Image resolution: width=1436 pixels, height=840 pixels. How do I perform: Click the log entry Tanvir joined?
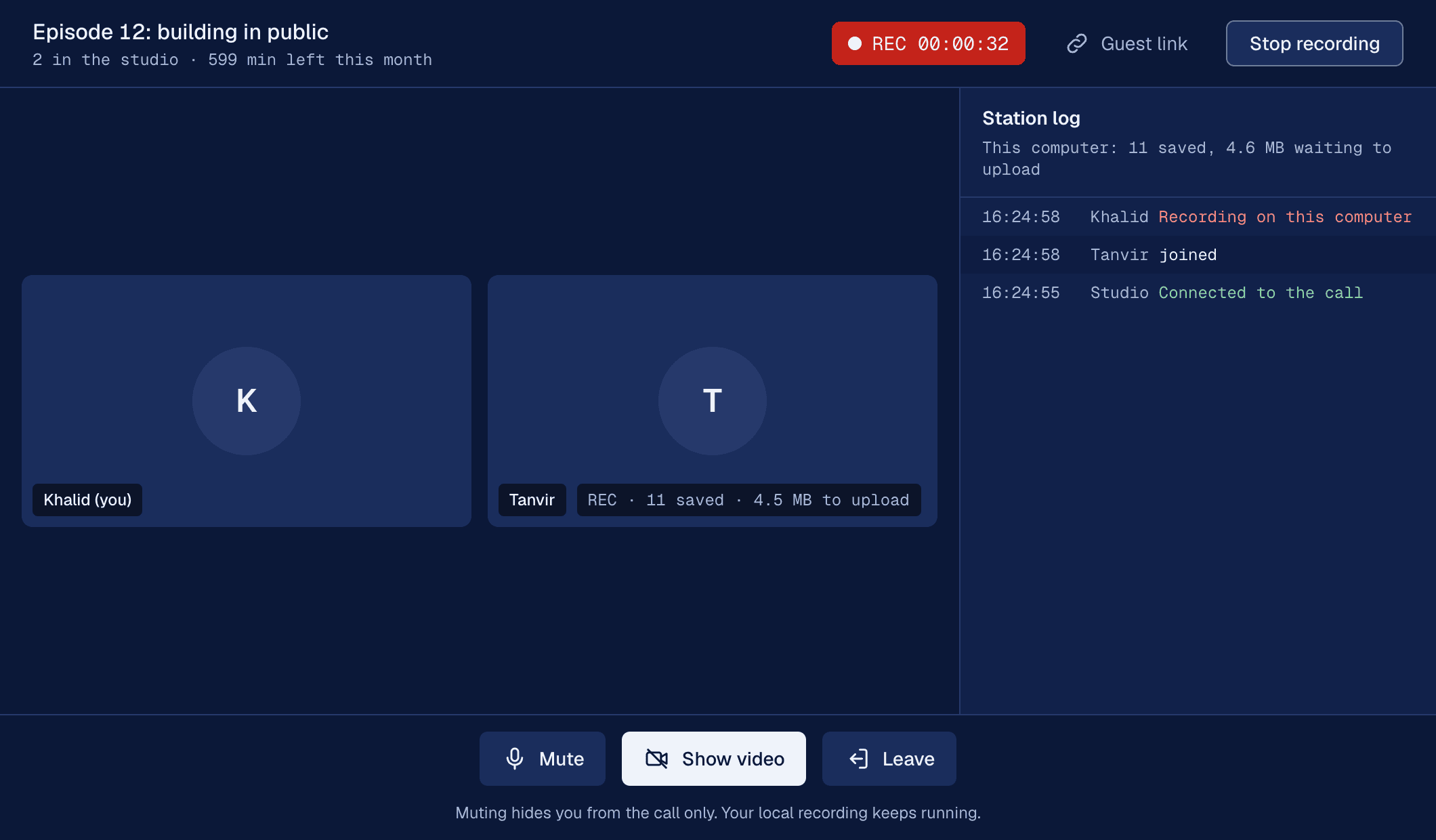pos(1198,255)
